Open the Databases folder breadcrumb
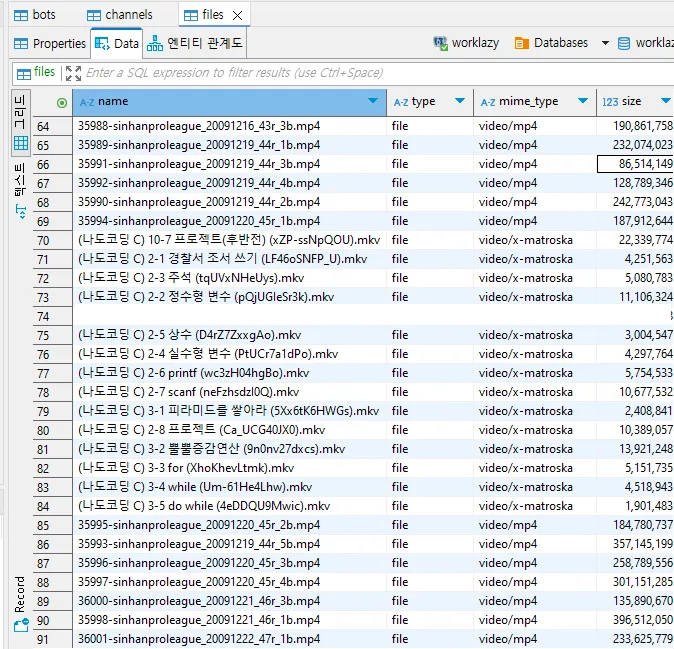The height and width of the screenshot is (649, 674). (551, 43)
